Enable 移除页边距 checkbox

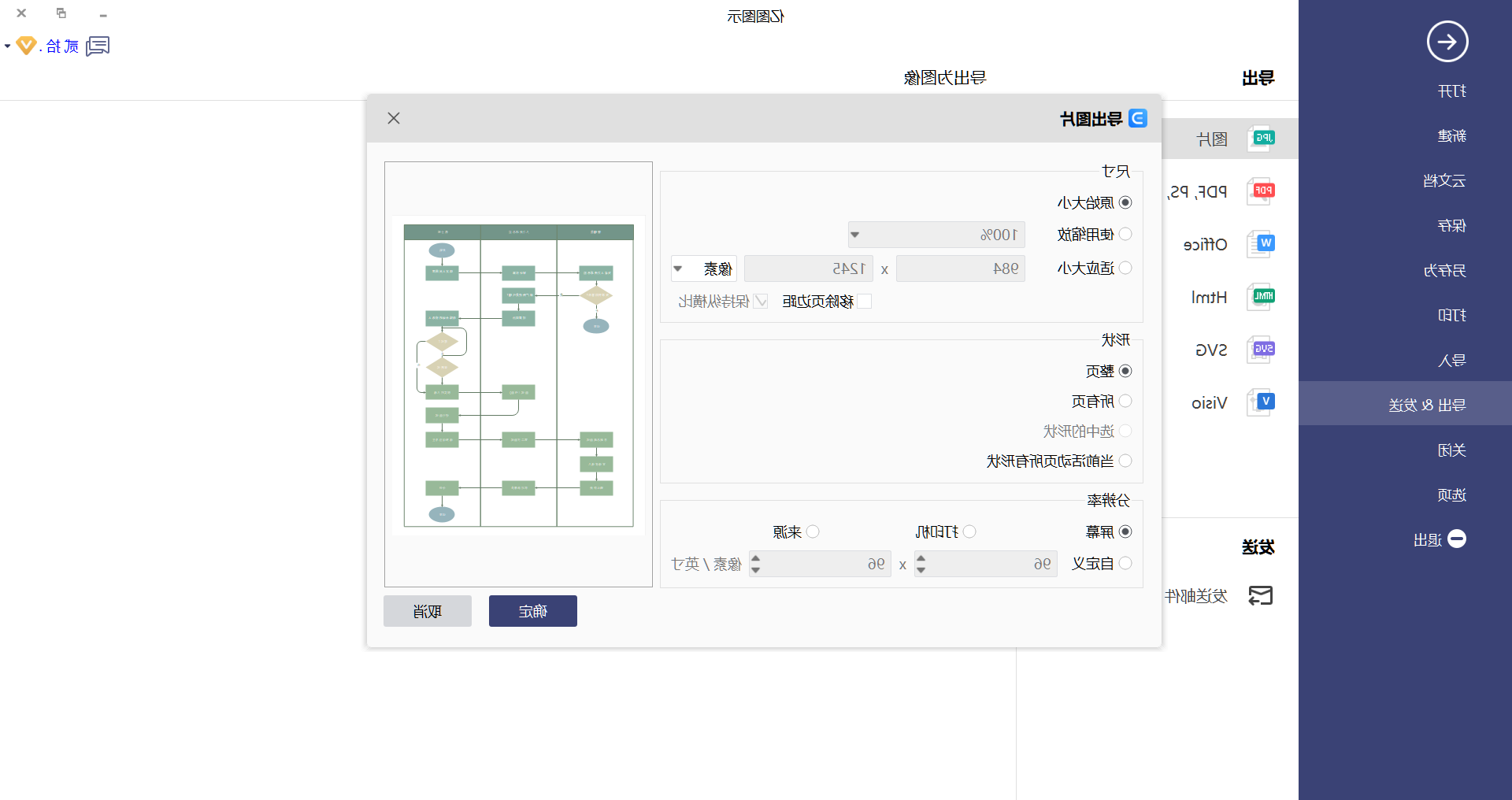(x=864, y=301)
